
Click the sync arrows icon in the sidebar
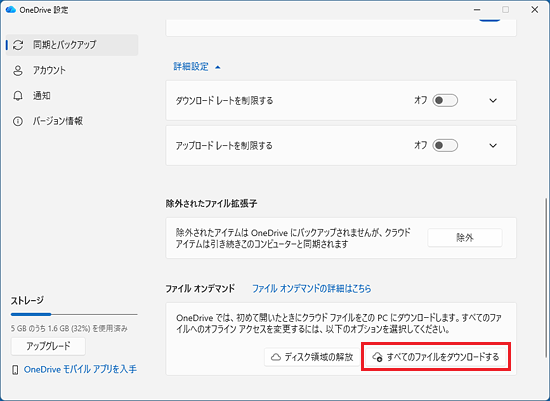coord(18,45)
